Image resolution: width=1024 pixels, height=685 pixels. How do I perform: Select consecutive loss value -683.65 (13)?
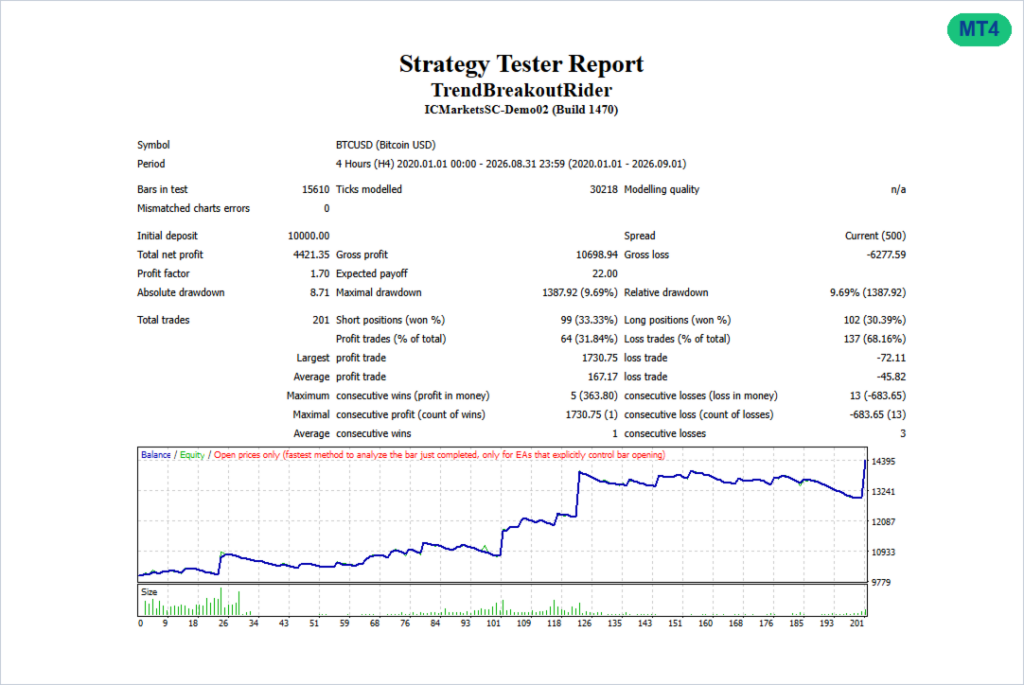point(878,415)
